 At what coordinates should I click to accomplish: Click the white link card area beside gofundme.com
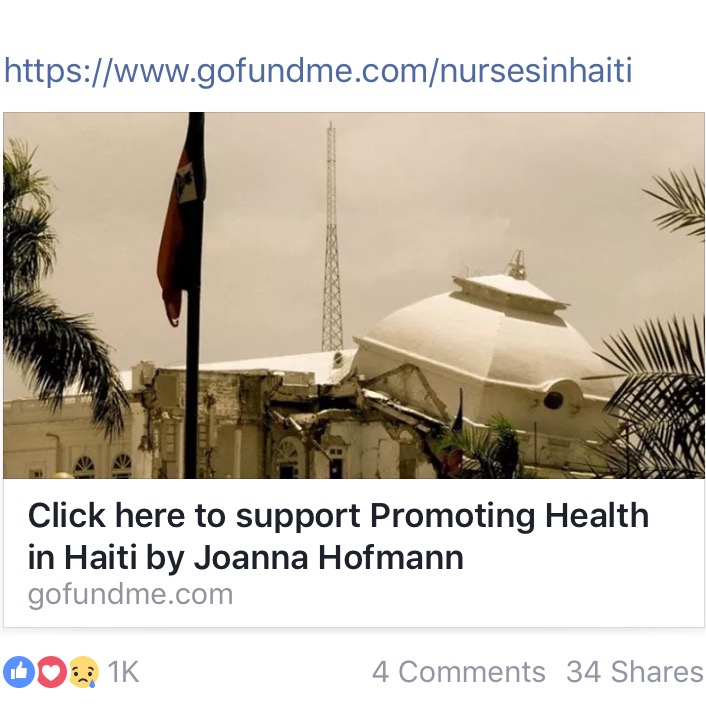pos(466,595)
